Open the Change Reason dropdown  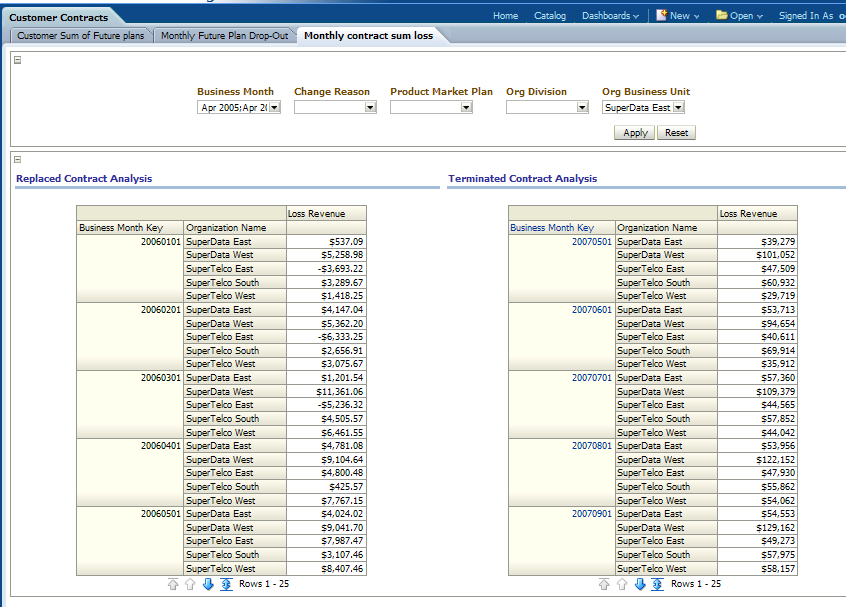pos(370,107)
